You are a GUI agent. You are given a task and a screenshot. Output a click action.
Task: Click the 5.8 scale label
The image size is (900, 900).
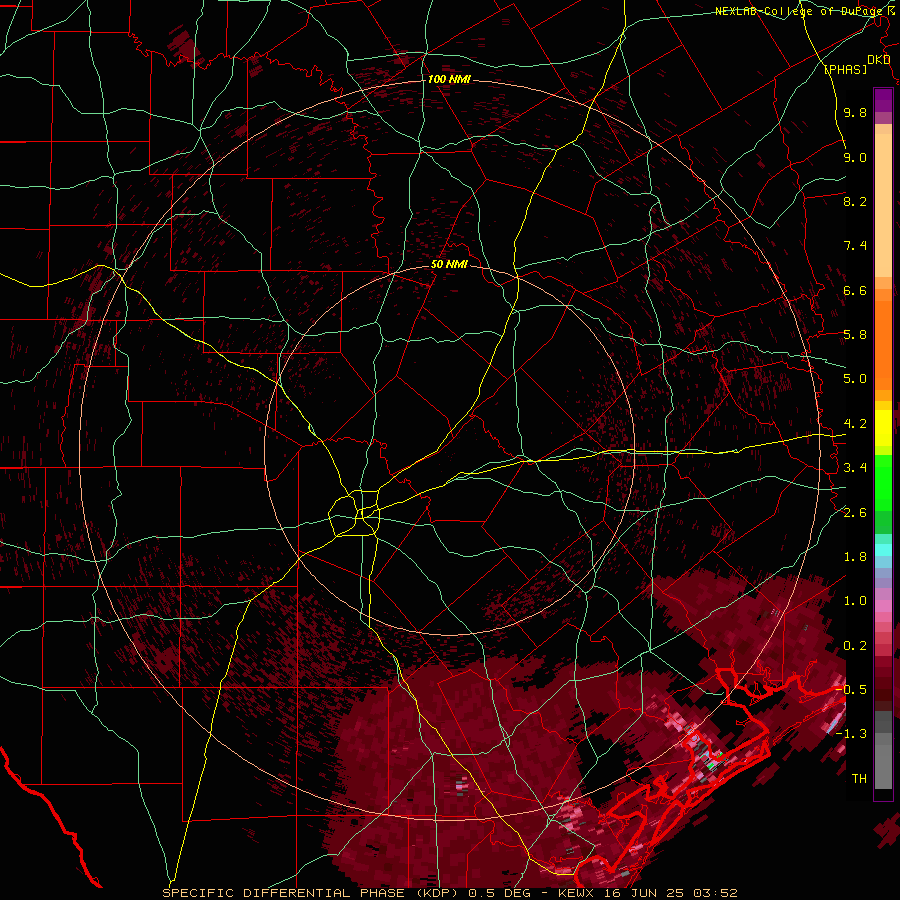point(855,335)
